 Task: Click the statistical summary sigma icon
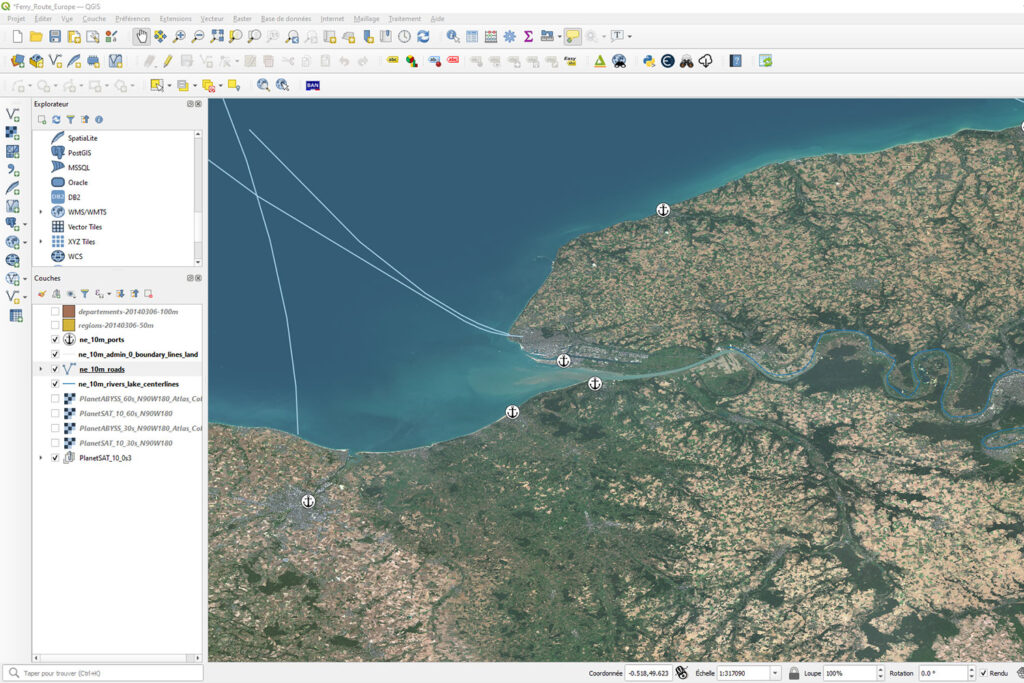pyautogui.click(x=528, y=37)
